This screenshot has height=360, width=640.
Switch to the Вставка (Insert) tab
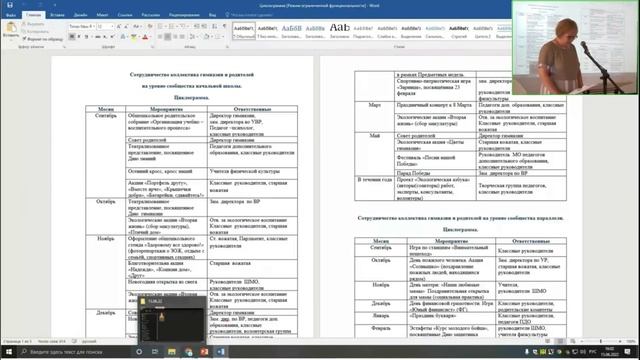click(x=57, y=15)
